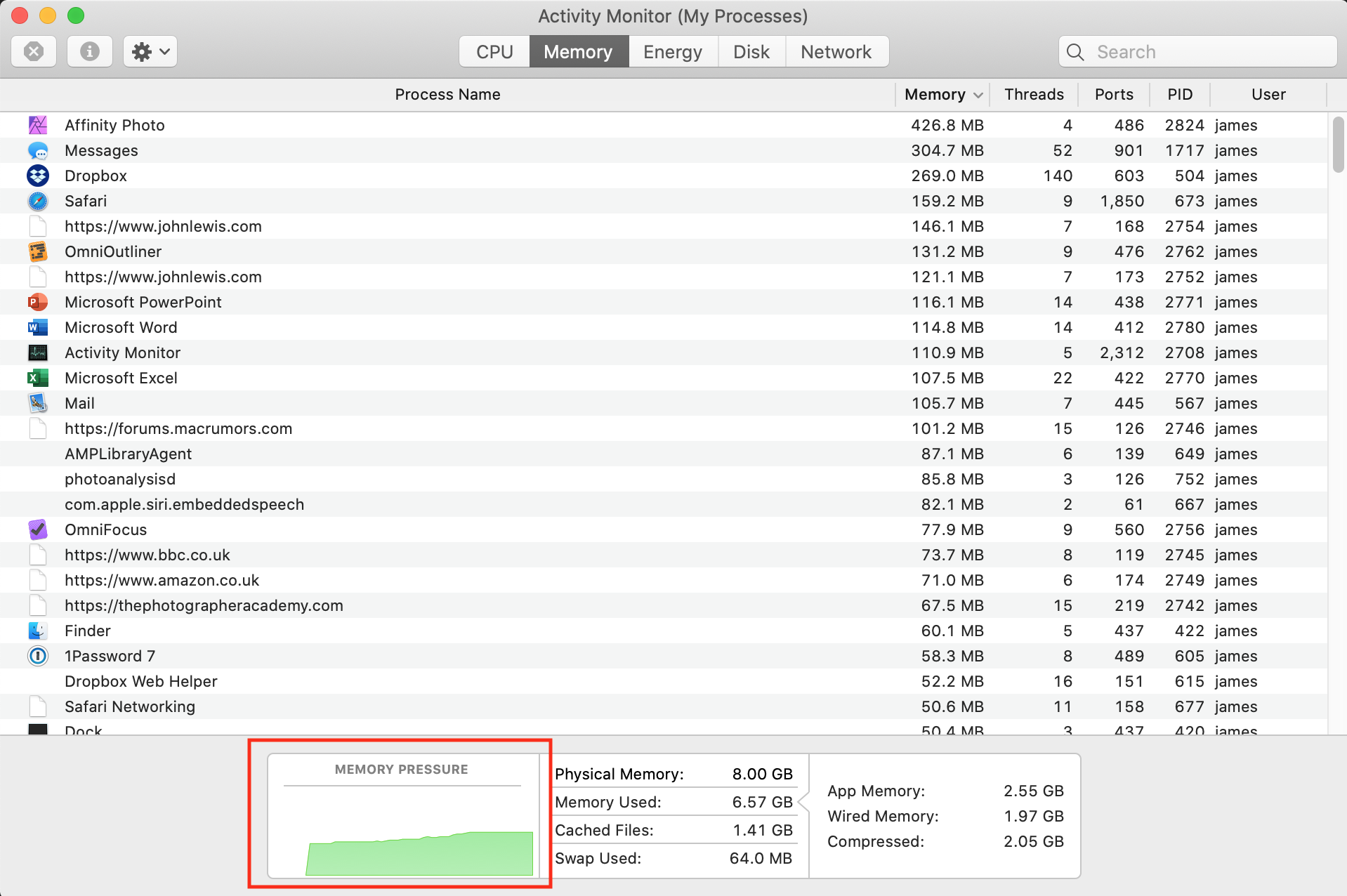
Task: Click the Wired Memory 1.97 GB value
Action: 1034,816
